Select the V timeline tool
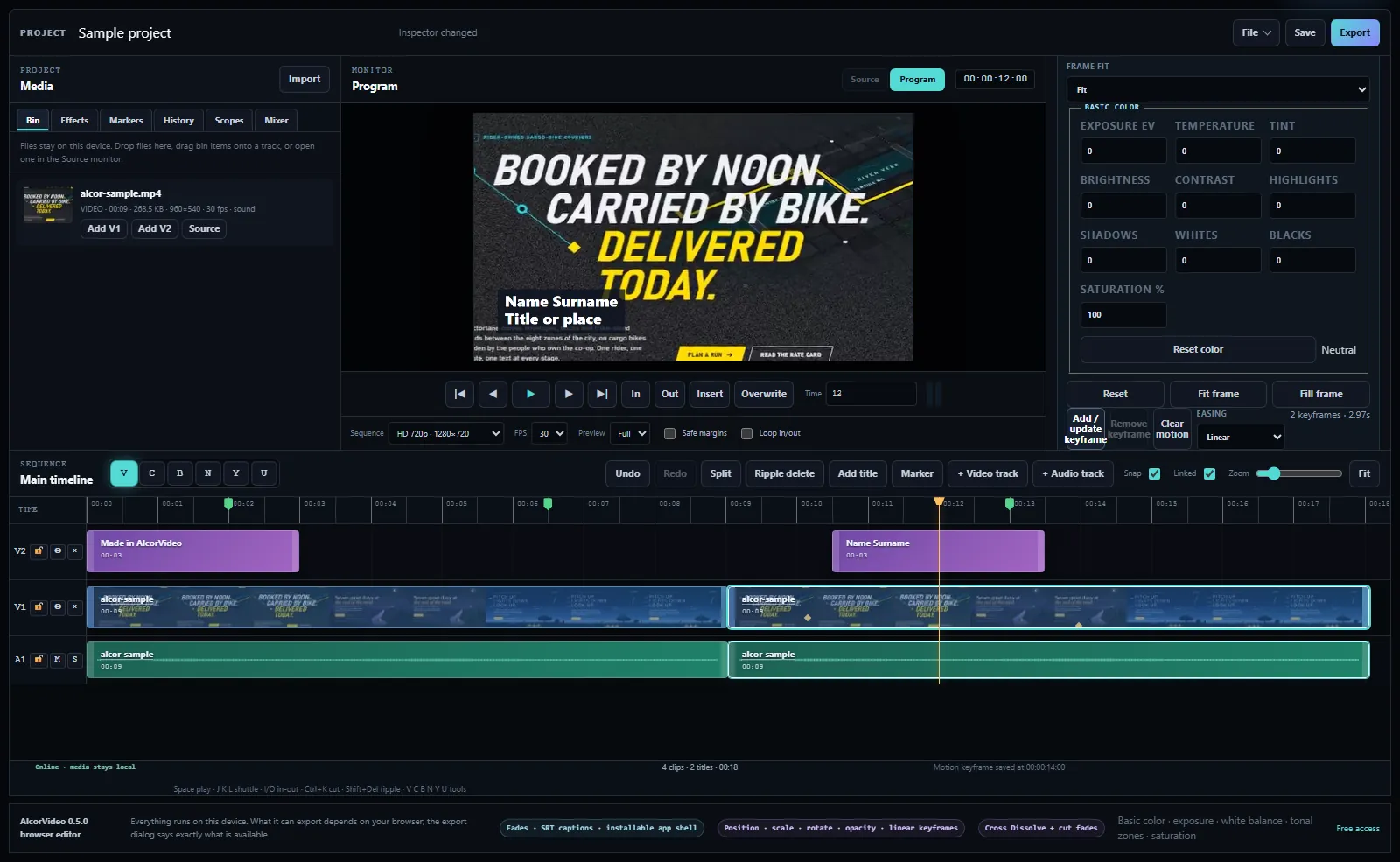The width and height of the screenshot is (1400, 862). pyautogui.click(x=124, y=473)
